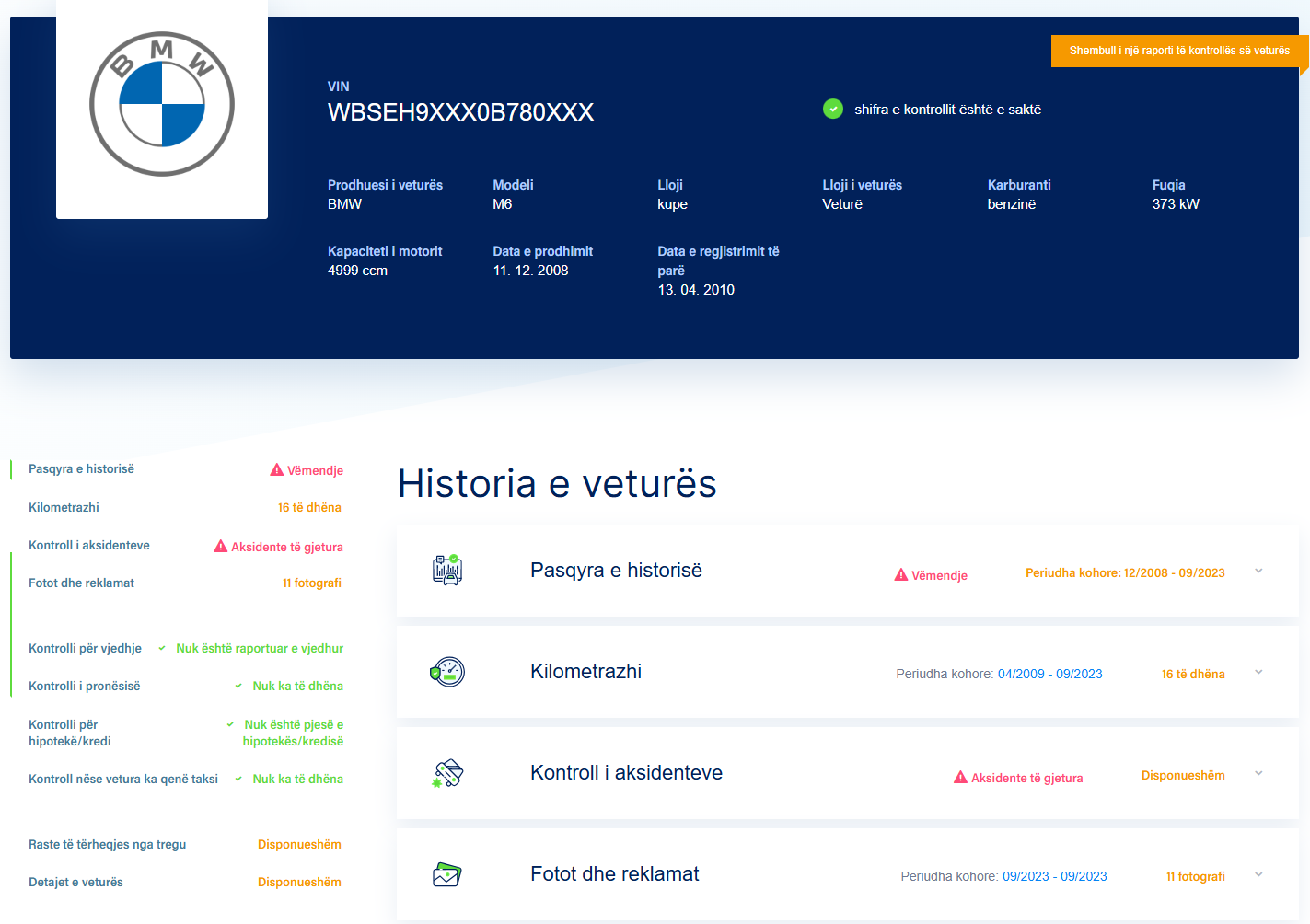Click the VIN number WBSEH9XXX0B780XXX
The width and height of the screenshot is (1310, 924).
460,112
